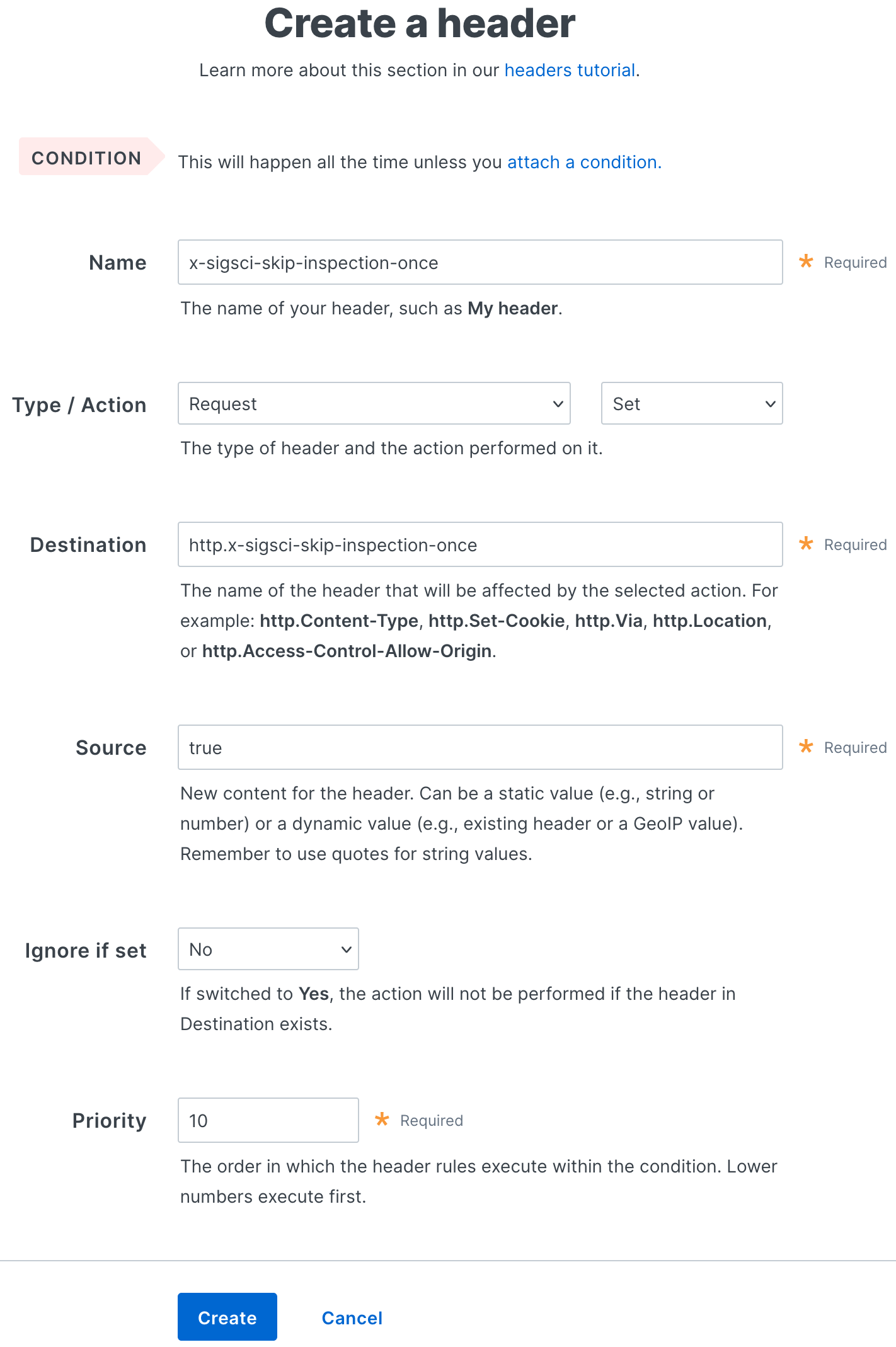Click the Cancel link

[352, 1317]
